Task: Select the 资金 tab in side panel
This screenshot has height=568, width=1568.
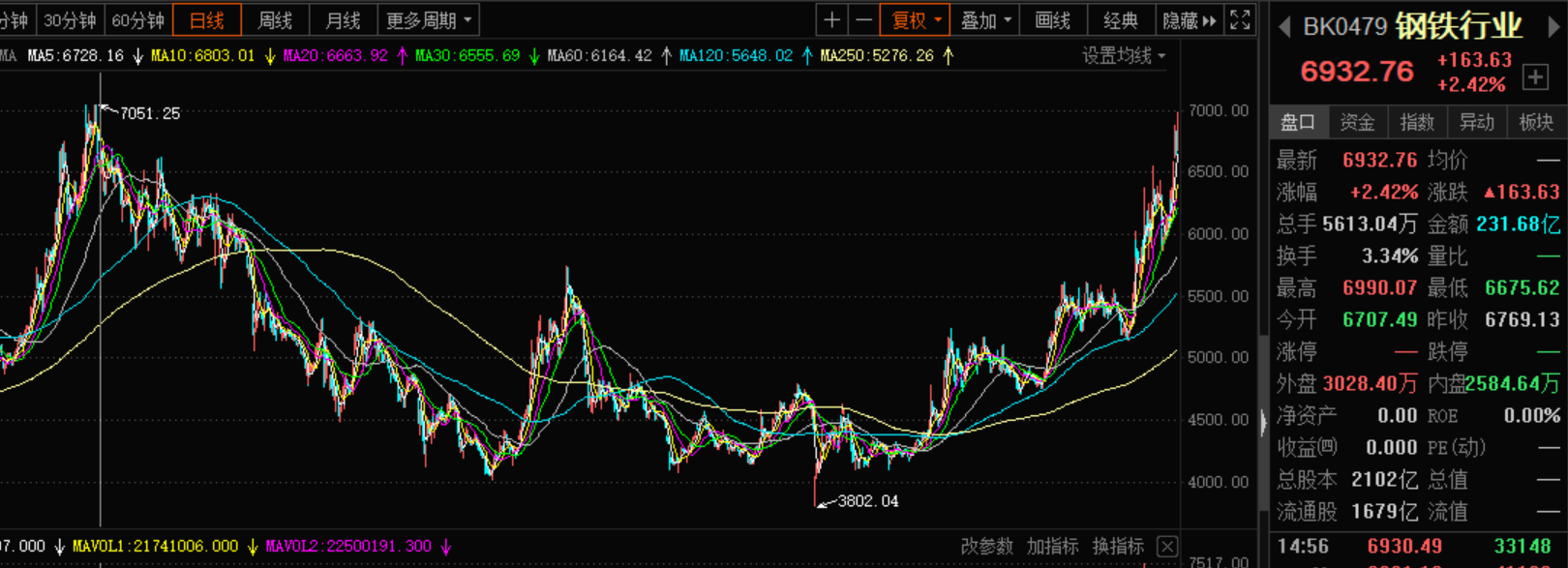Action: [1357, 122]
